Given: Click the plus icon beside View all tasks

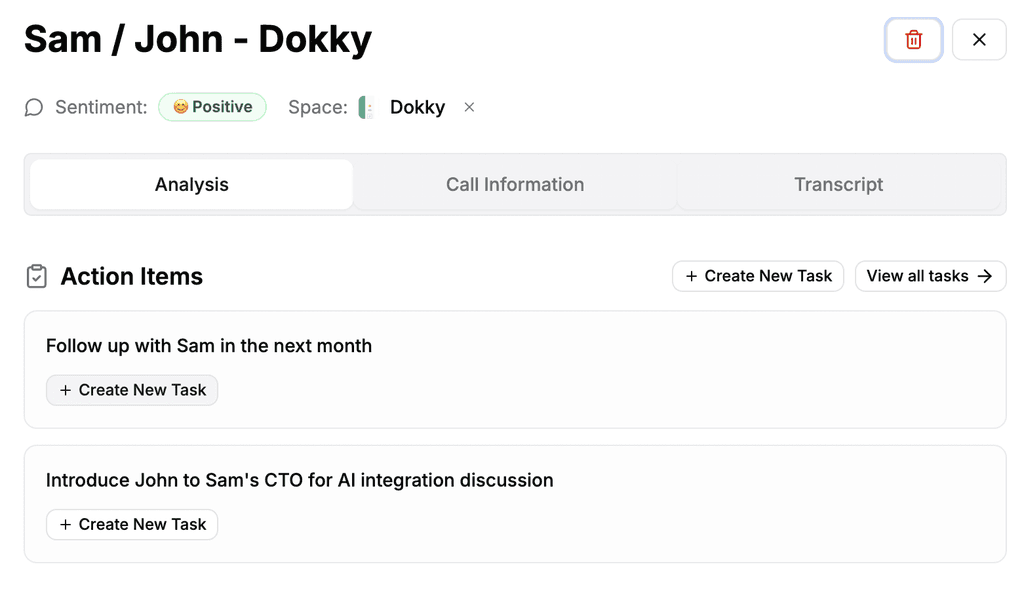Looking at the screenshot, I should 691,277.
